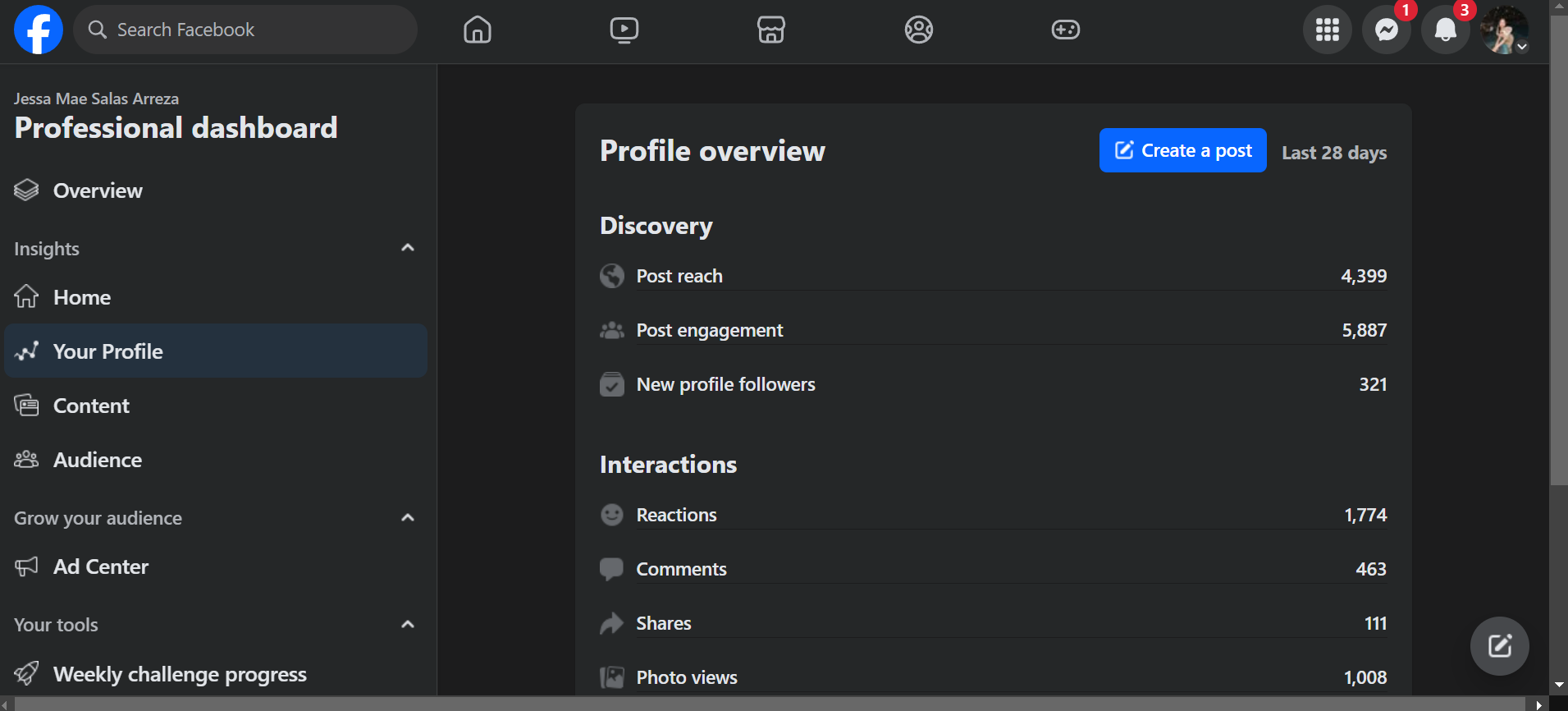Click the floating new message compose icon
1568x711 pixels.
tap(1499, 646)
